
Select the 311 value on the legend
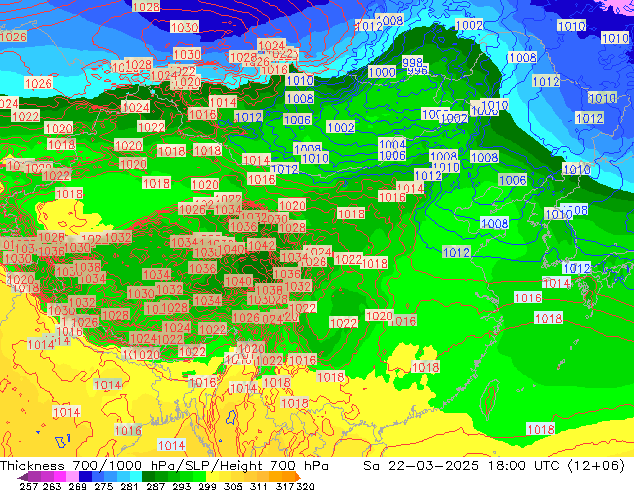pos(259,486)
